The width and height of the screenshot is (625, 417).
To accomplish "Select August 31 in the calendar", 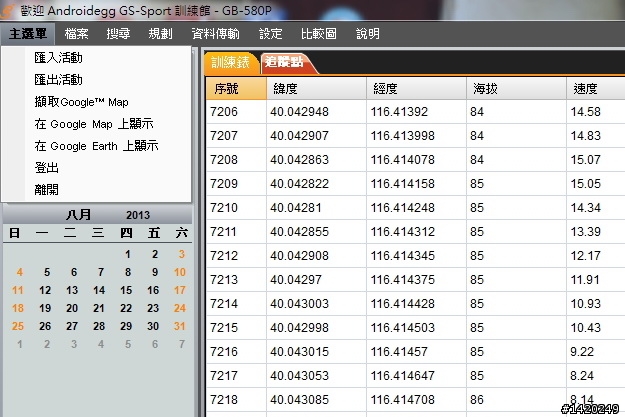I will point(180,326).
